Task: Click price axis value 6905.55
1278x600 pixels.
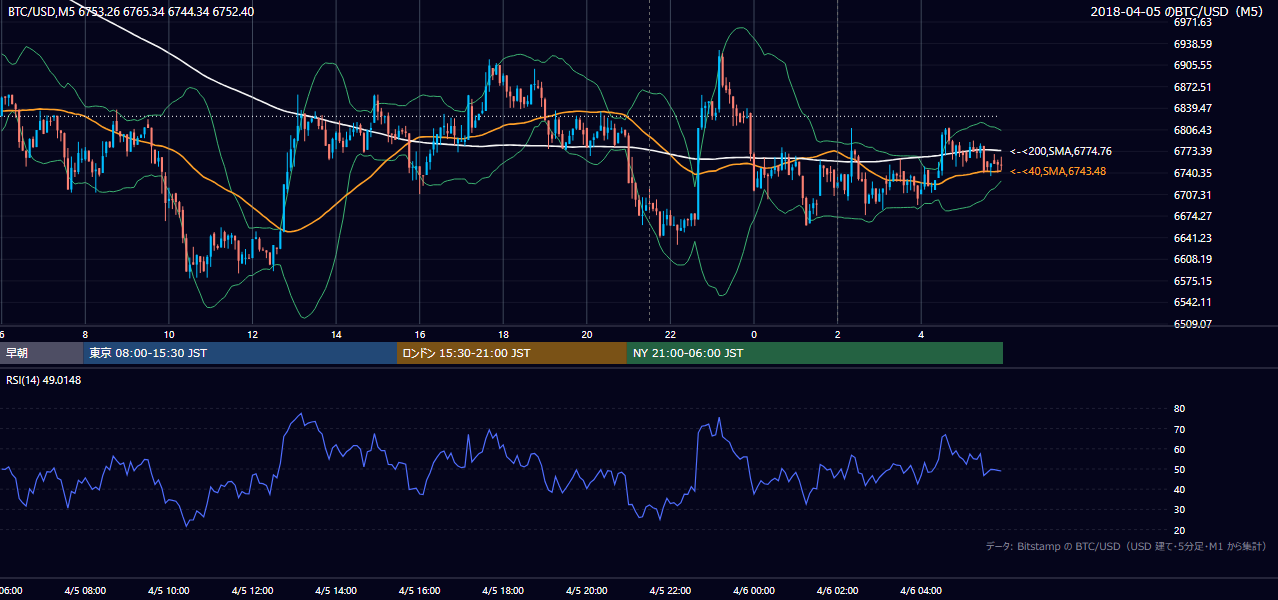Action: tap(1192, 65)
